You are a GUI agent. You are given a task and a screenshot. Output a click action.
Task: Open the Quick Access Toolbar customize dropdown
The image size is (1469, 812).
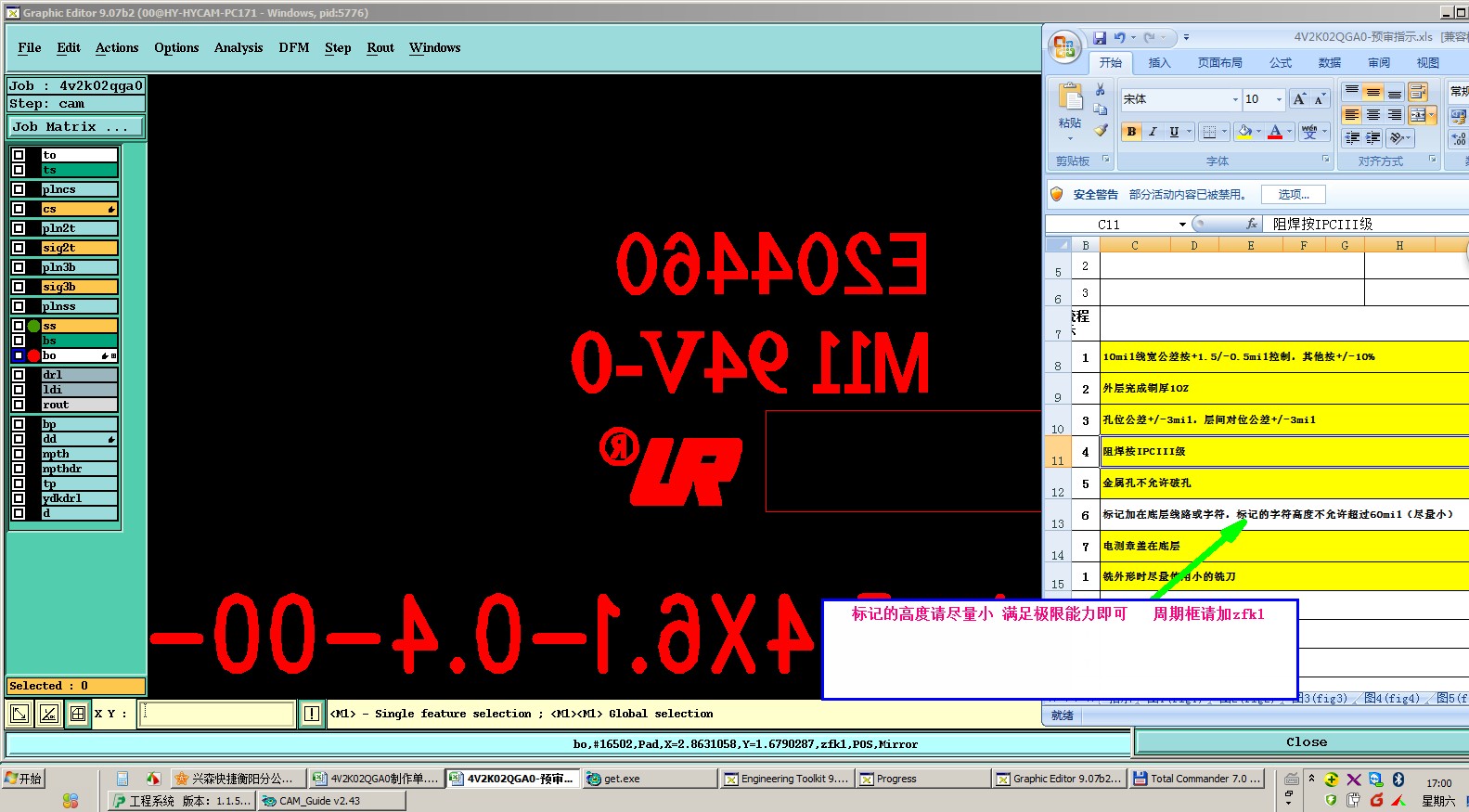(x=1186, y=38)
